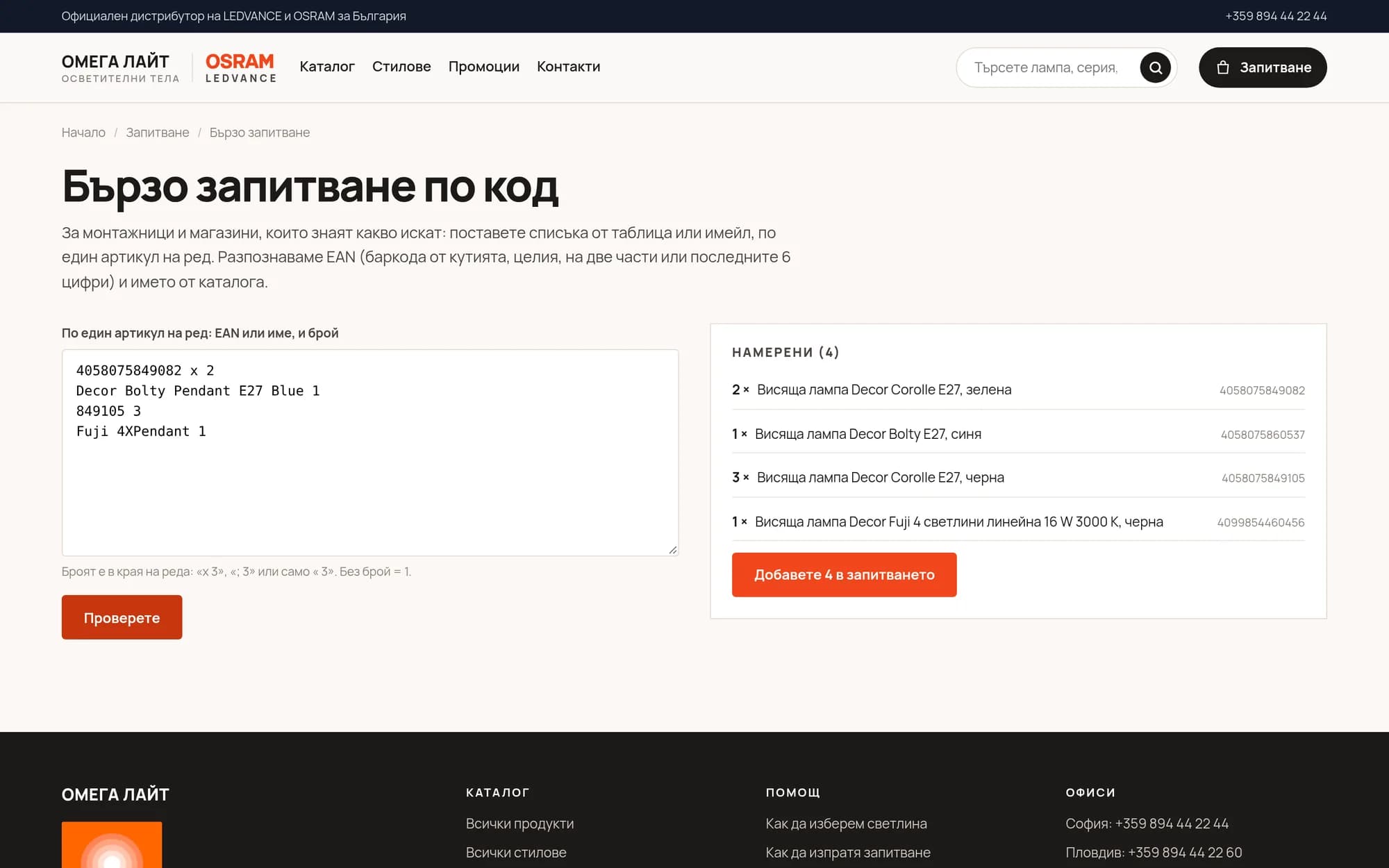Image resolution: width=1389 pixels, height=868 pixels.
Task: Open Всички стилове footer link
Action: (x=516, y=853)
